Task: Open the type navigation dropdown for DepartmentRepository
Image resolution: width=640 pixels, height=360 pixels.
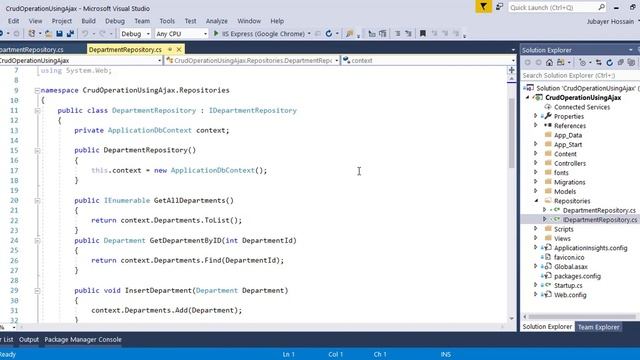Action: pyautogui.click(x=252, y=60)
